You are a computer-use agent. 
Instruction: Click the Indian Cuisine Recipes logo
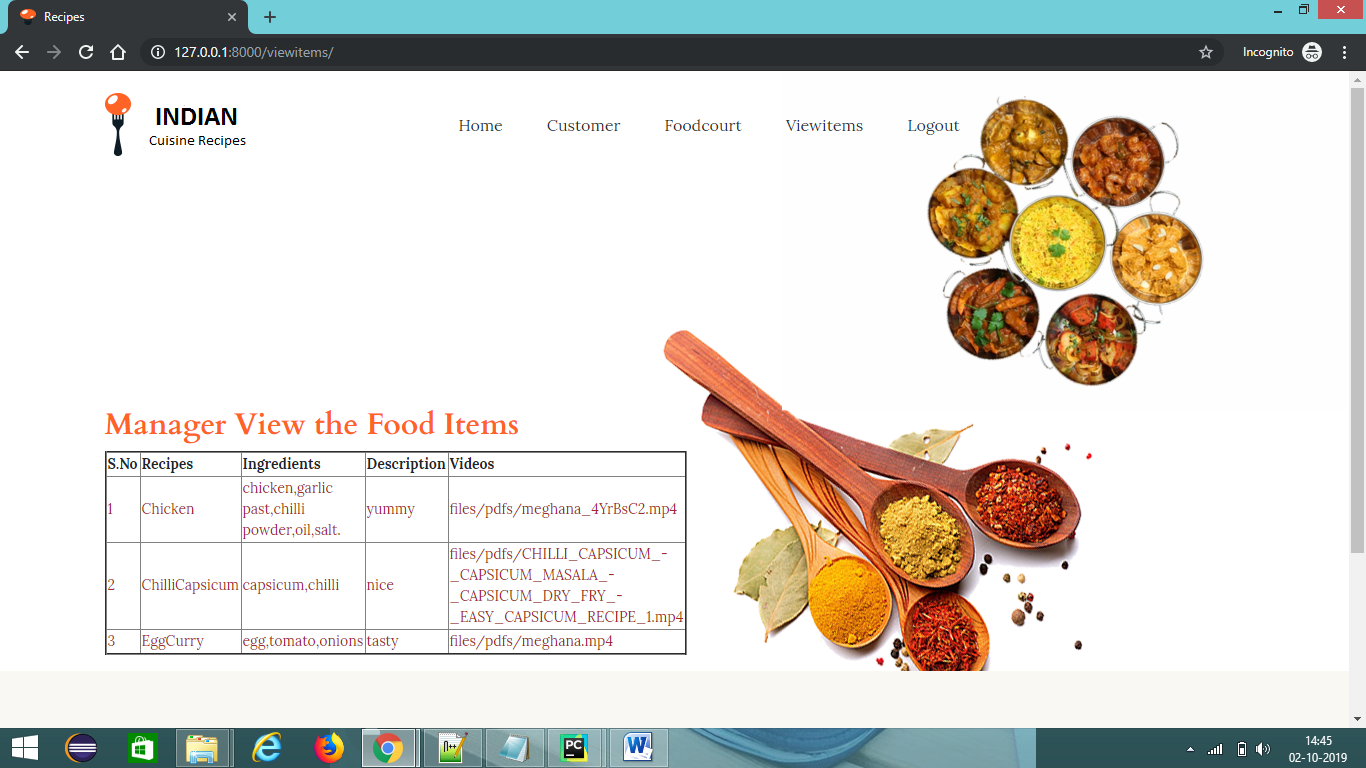pyautogui.click(x=175, y=125)
